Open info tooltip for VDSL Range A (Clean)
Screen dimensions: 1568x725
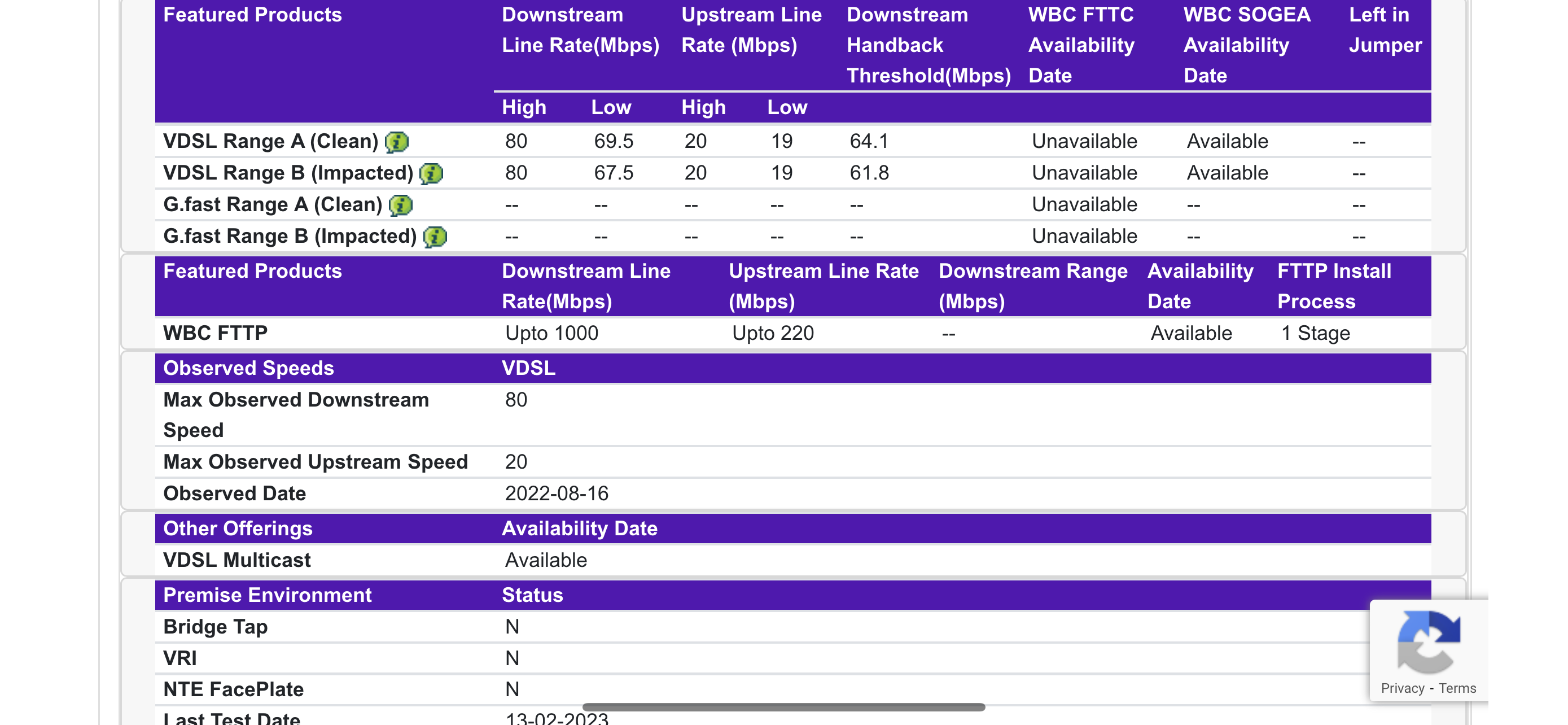point(396,142)
